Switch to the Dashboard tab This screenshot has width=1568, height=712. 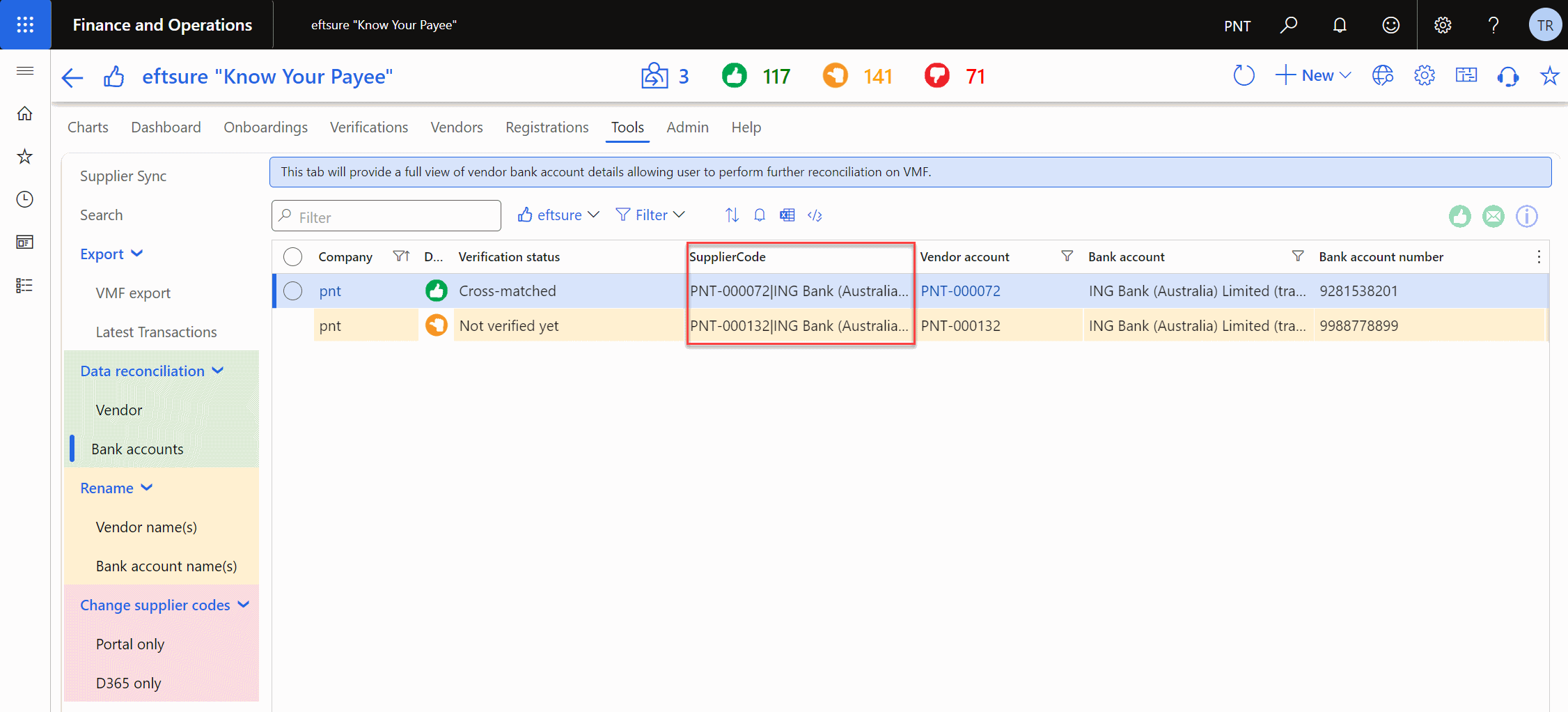[x=166, y=127]
